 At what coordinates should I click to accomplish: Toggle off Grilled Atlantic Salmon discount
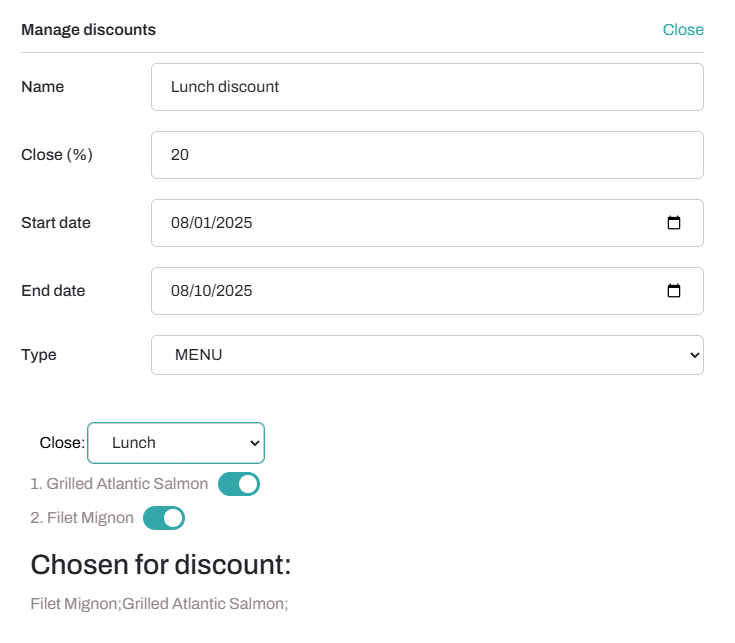pos(239,484)
